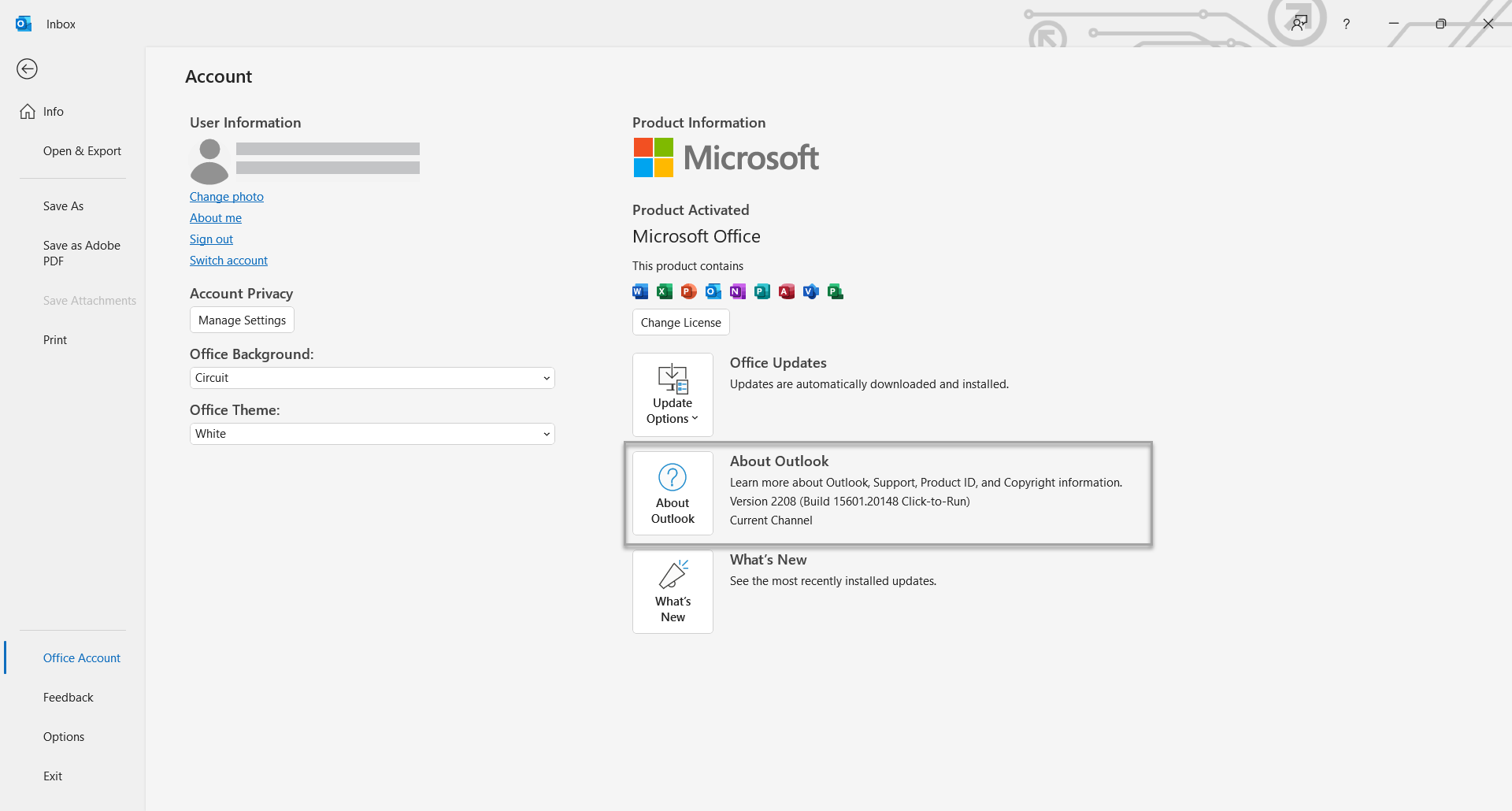This screenshot has height=811, width=1512.
Task: Click 'Updates are automatically downloaded and installed.' text
Action: click(x=869, y=384)
